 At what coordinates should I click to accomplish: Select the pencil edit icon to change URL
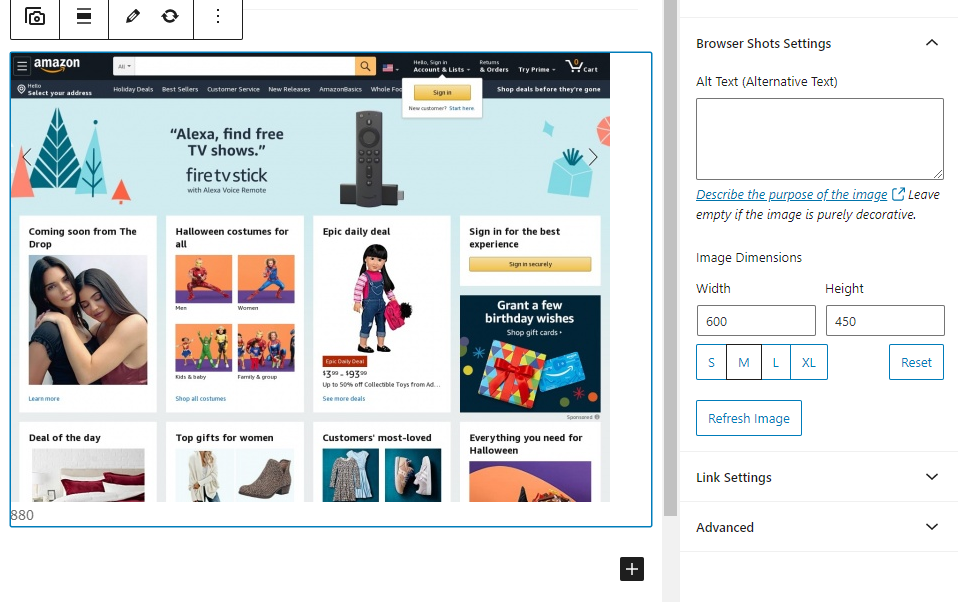pos(131,17)
